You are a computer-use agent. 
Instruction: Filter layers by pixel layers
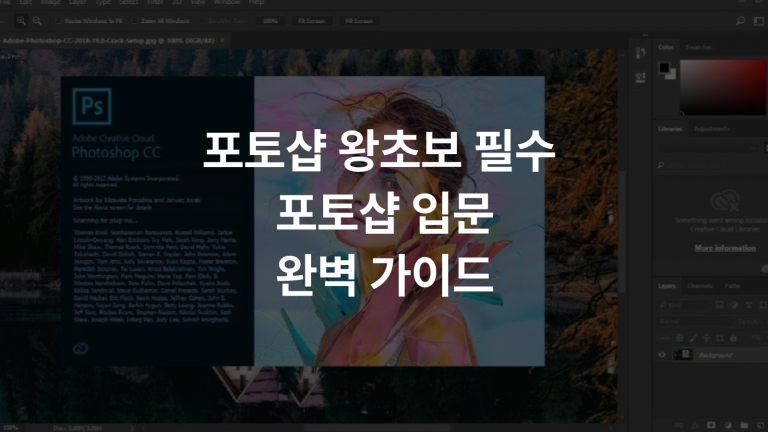719,305
